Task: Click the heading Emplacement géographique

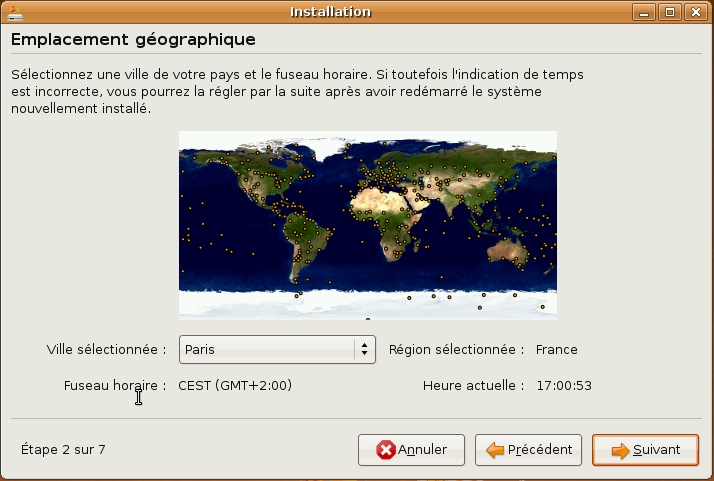Action: coord(133,40)
